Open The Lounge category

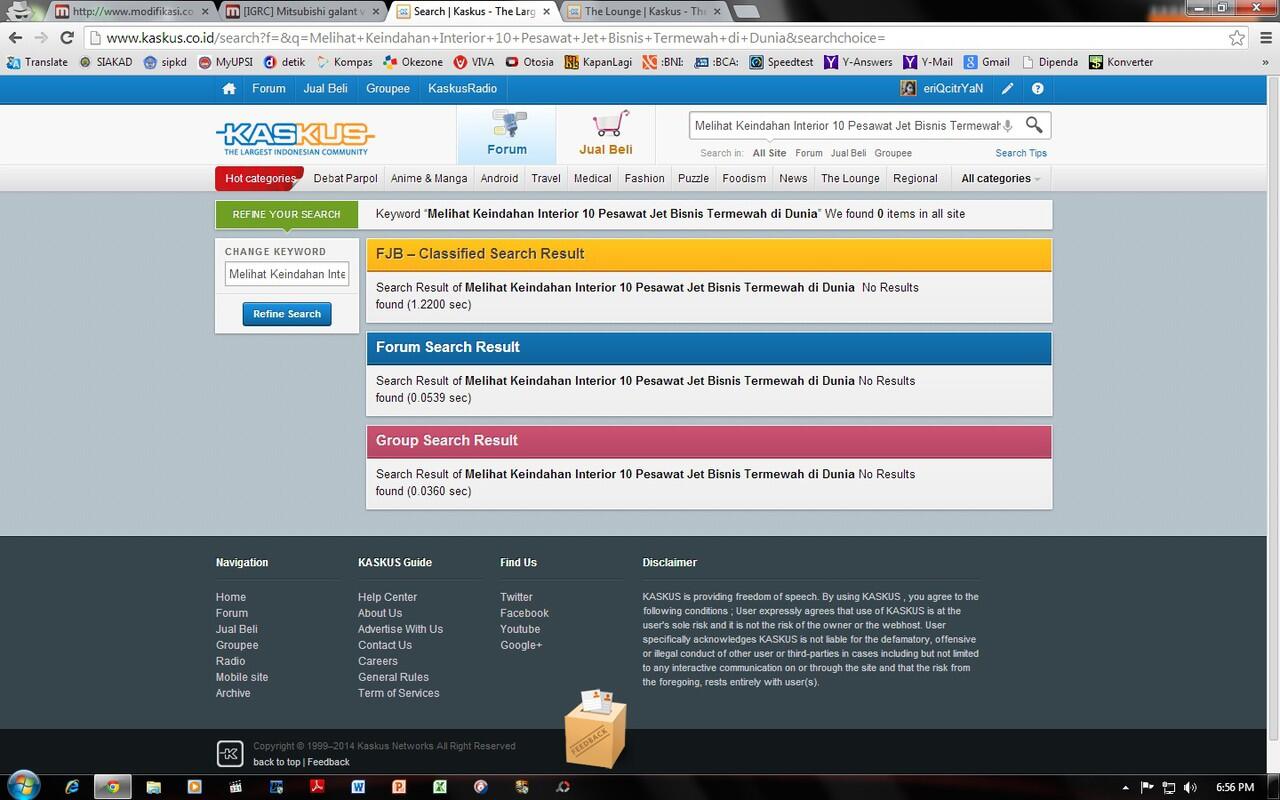(x=850, y=178)
